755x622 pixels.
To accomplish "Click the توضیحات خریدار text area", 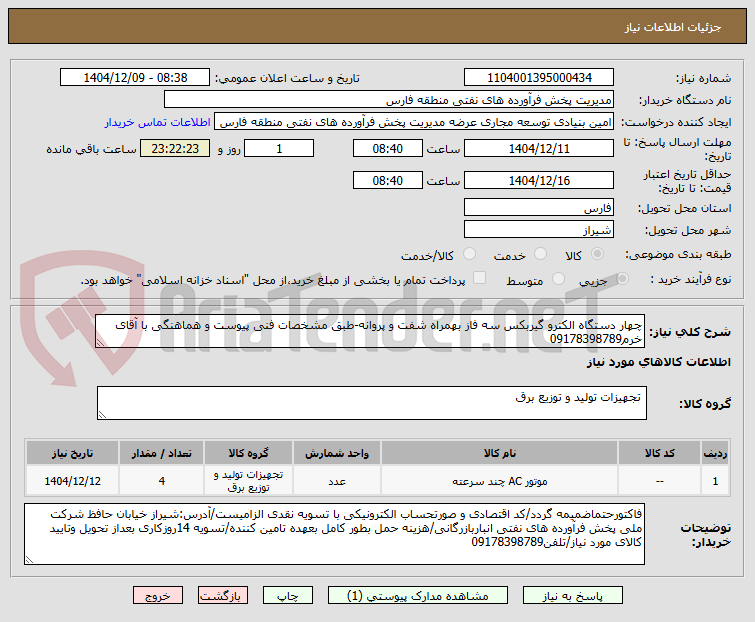I will click(x=334, y=534).
